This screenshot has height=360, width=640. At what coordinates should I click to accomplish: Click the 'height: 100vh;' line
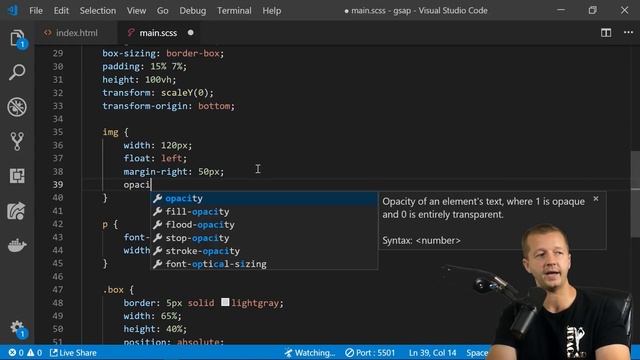tap(139, 80)
